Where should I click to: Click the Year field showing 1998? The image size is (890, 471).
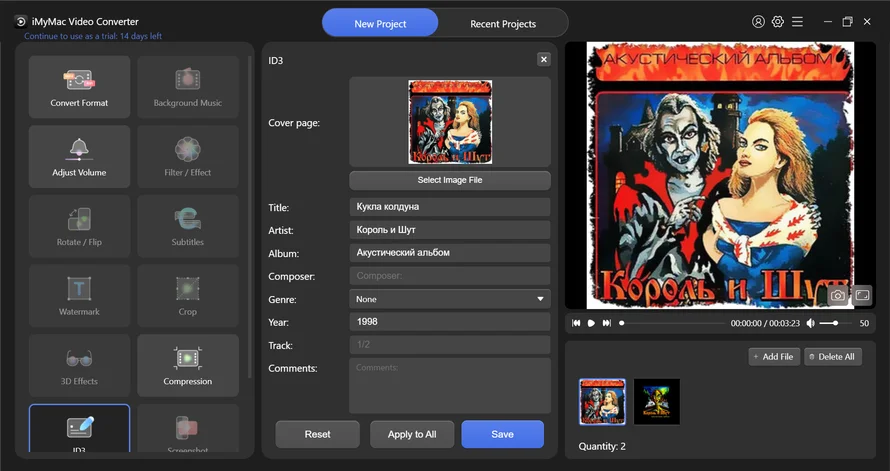pos(450,322)
